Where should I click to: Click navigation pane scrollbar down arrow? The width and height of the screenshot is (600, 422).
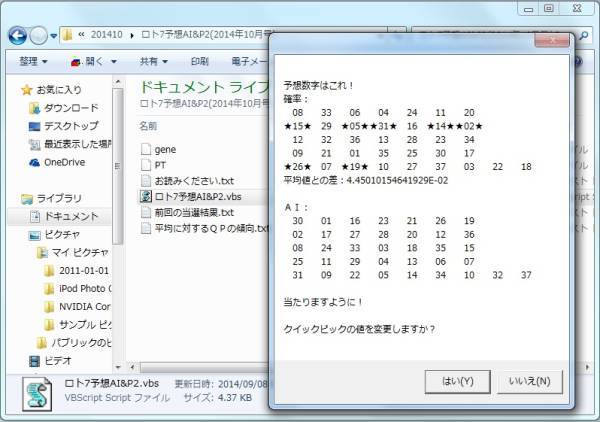118,367
